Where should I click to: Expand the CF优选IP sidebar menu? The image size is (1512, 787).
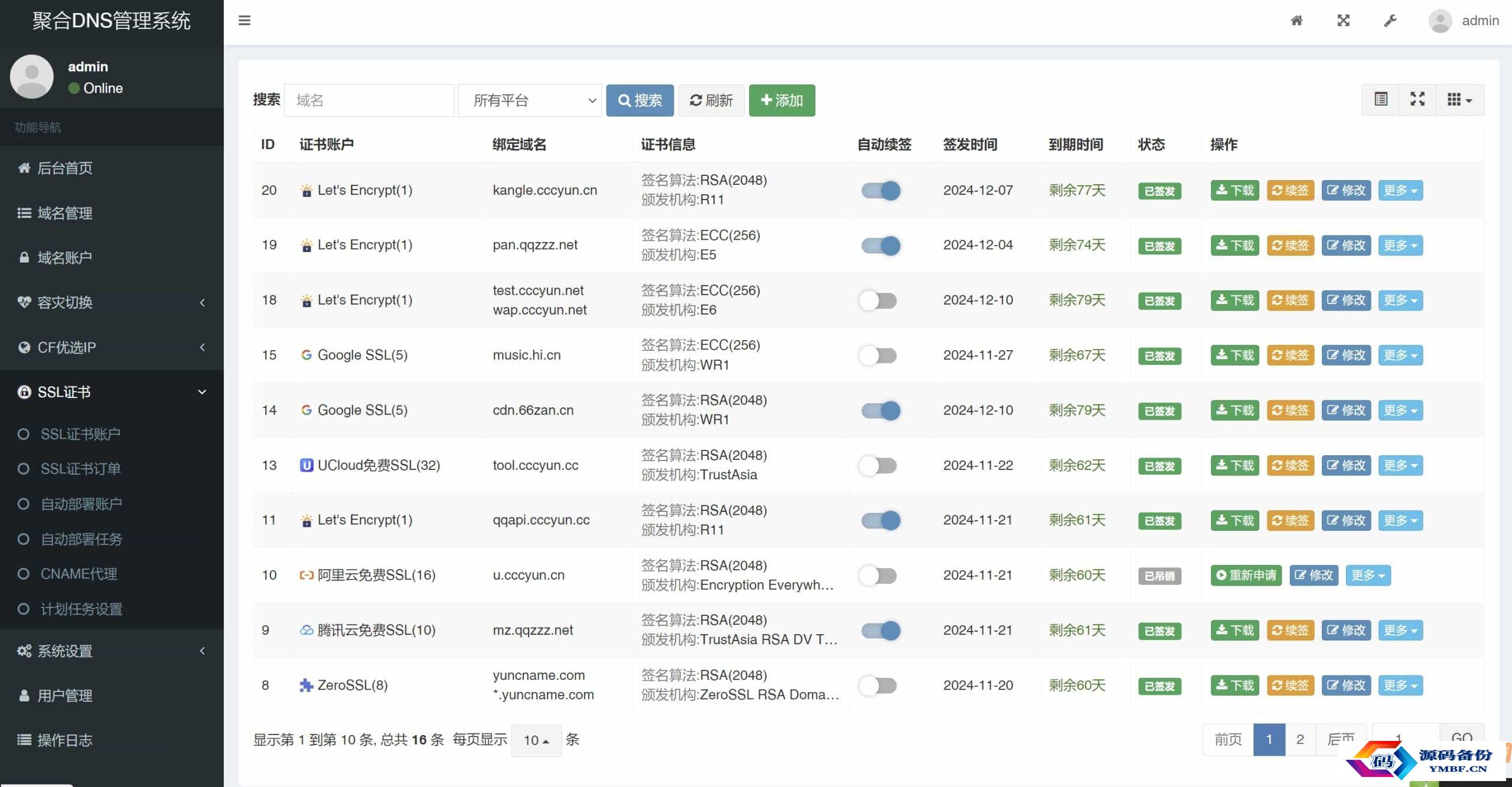pos(112,347)
